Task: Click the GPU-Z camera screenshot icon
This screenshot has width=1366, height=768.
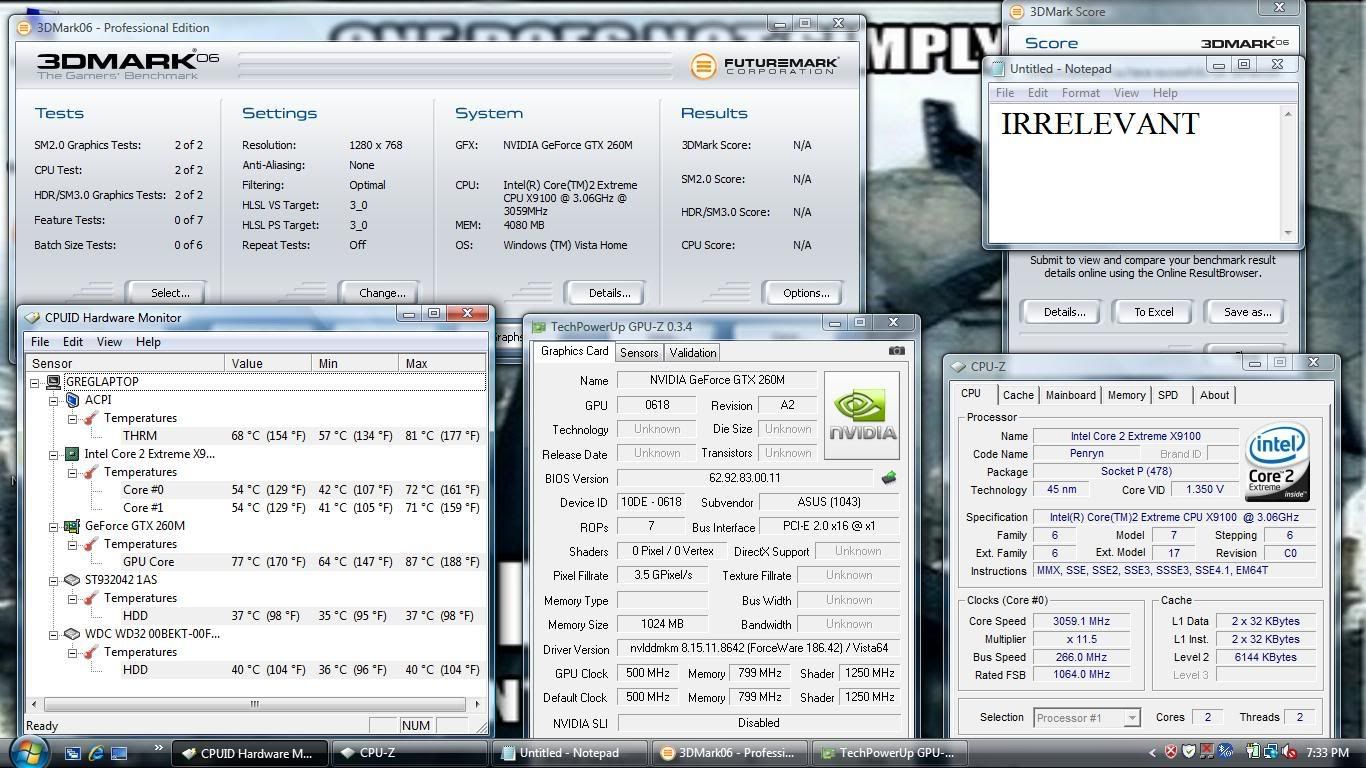Action: (896, 351)
